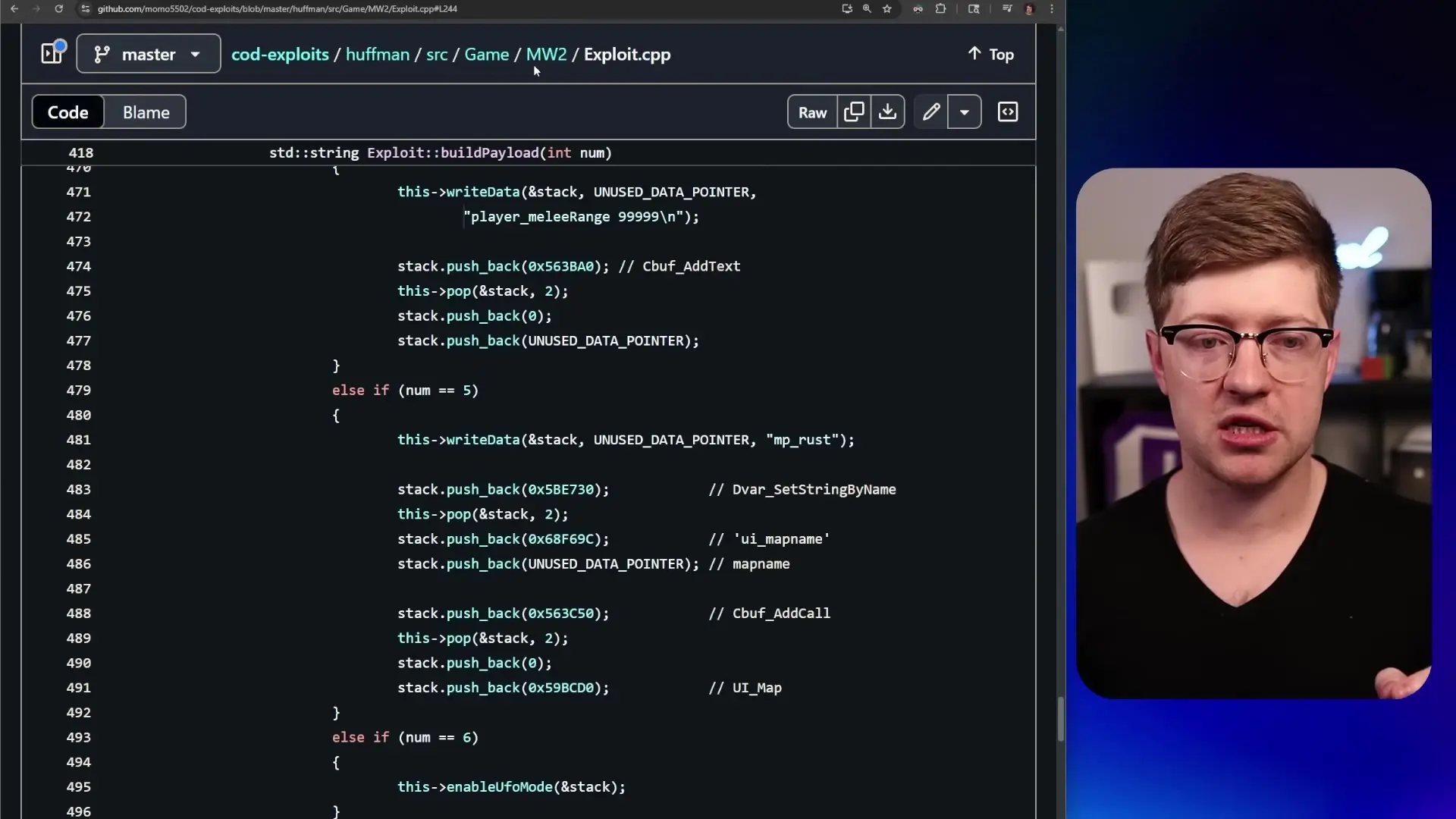Click the sticky Exploit::buildPayload function header
Image resolution: width=1456 pixels, height=819 pixels.
pos(440,152)
